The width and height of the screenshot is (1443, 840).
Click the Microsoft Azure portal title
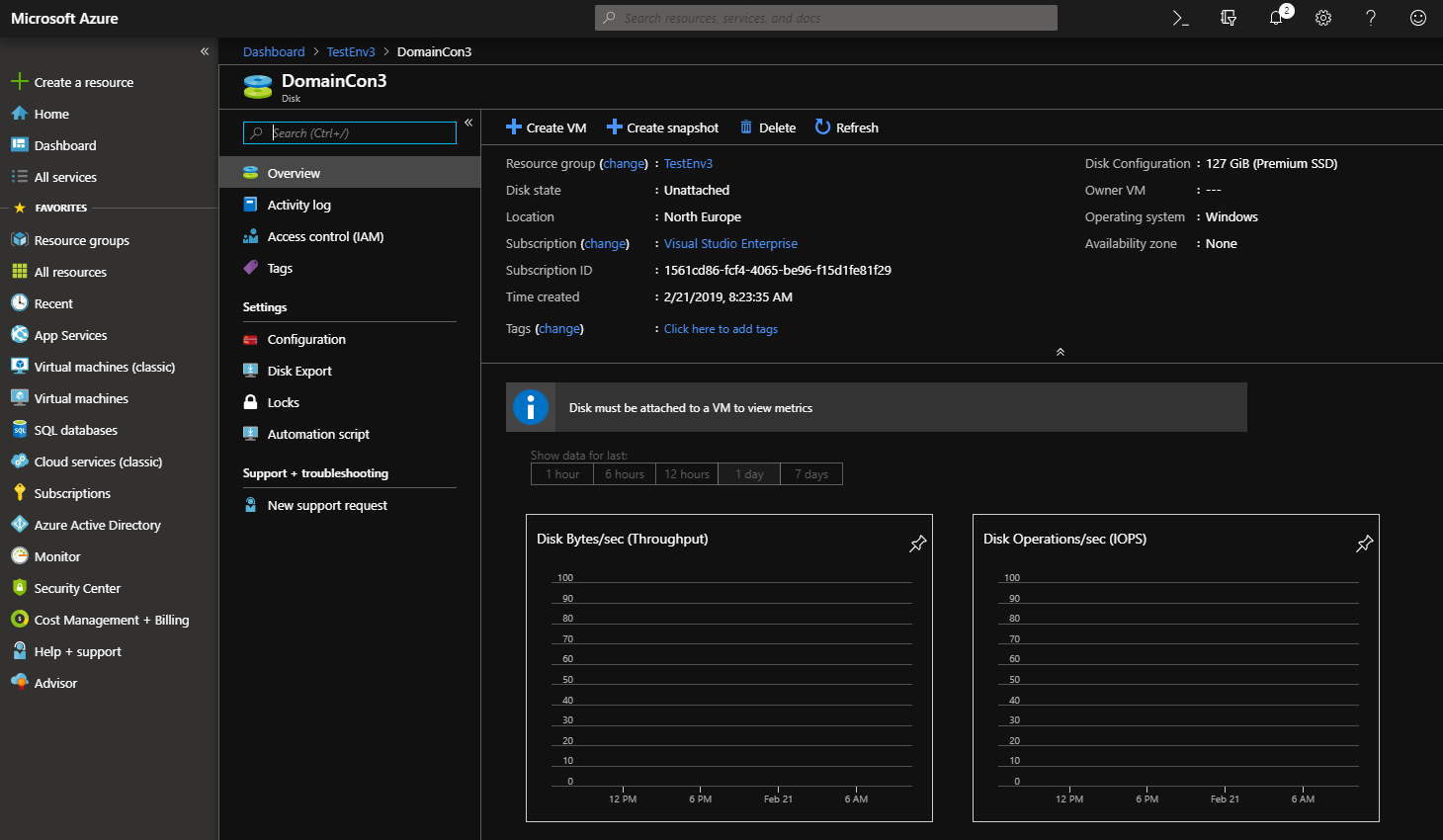64,18
